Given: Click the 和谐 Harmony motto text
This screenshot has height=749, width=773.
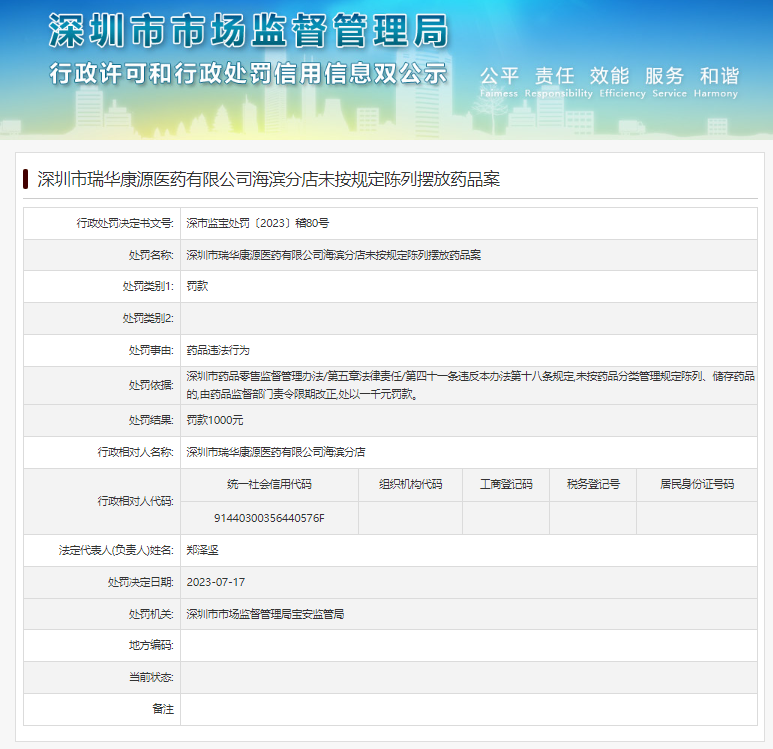Looking at the screenshot, I should pos(716,82).
